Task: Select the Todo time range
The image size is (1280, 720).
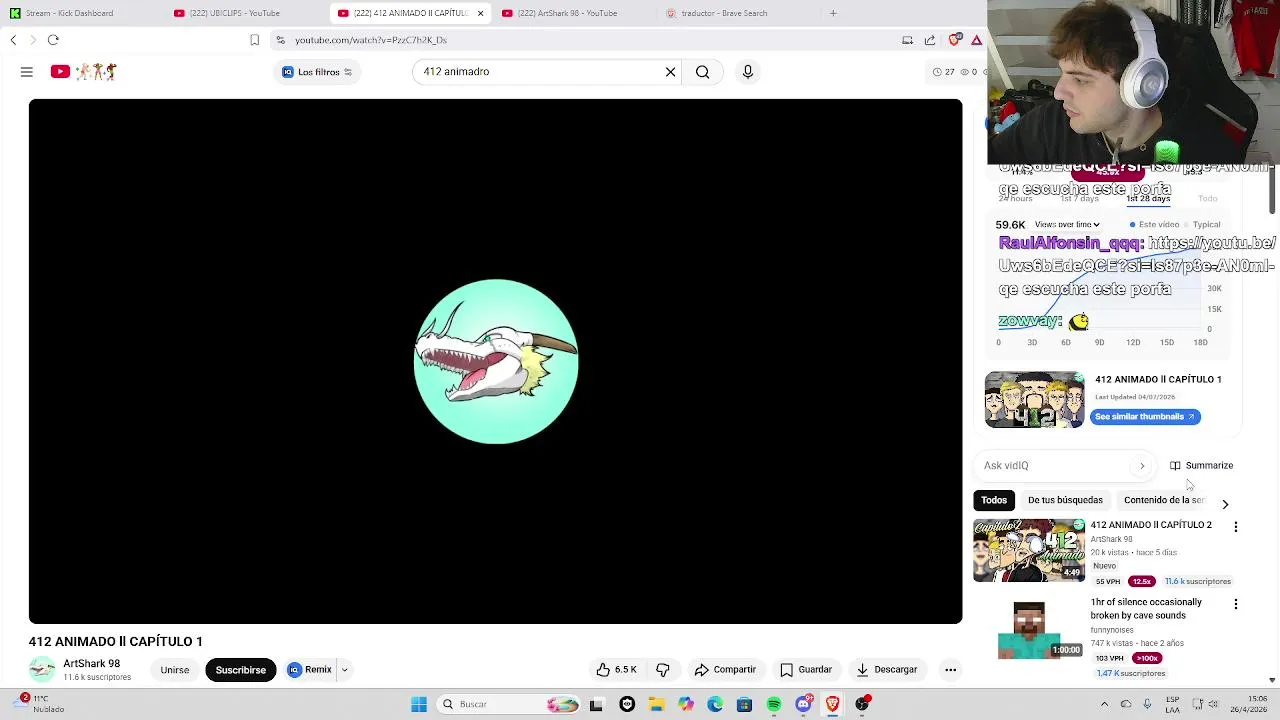Action: (1208, 199)
